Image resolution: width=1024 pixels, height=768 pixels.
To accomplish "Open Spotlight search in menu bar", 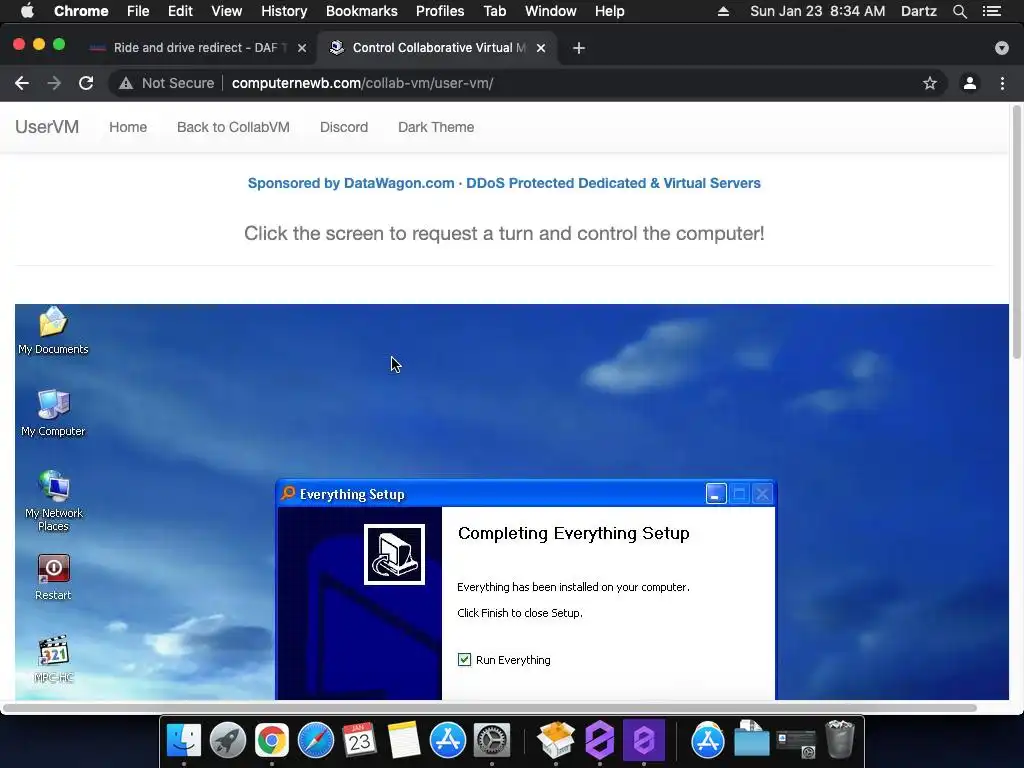I will tap(959, 11).
